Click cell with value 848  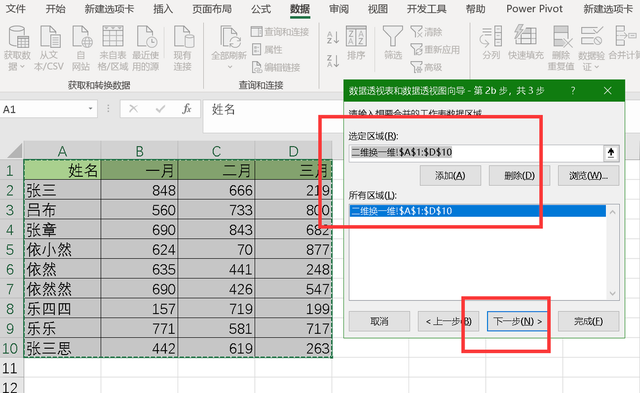point(139,190)
